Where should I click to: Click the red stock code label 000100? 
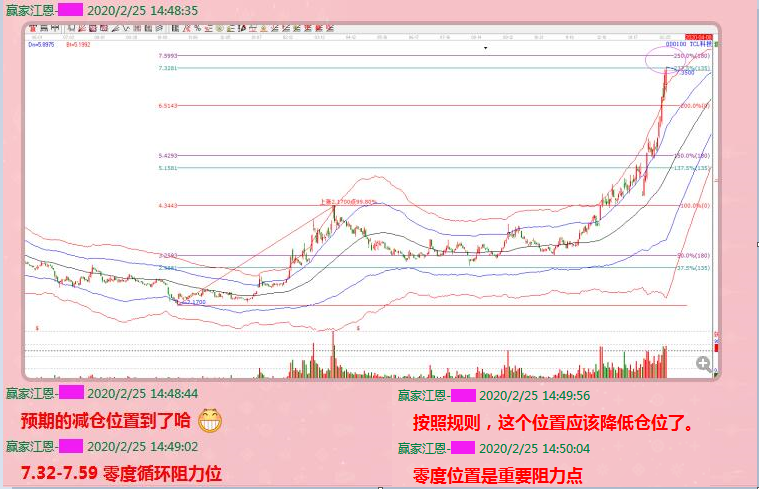675,44
